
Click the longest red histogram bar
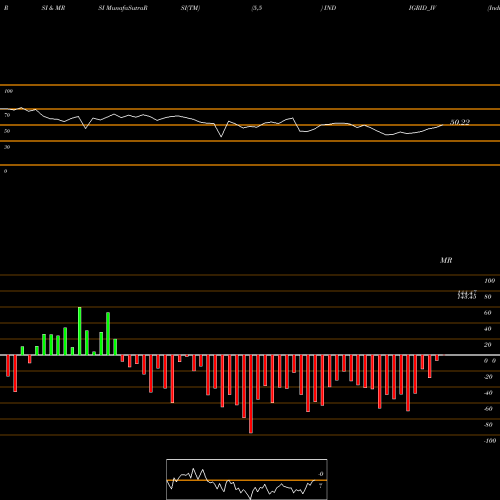(251, 394)
